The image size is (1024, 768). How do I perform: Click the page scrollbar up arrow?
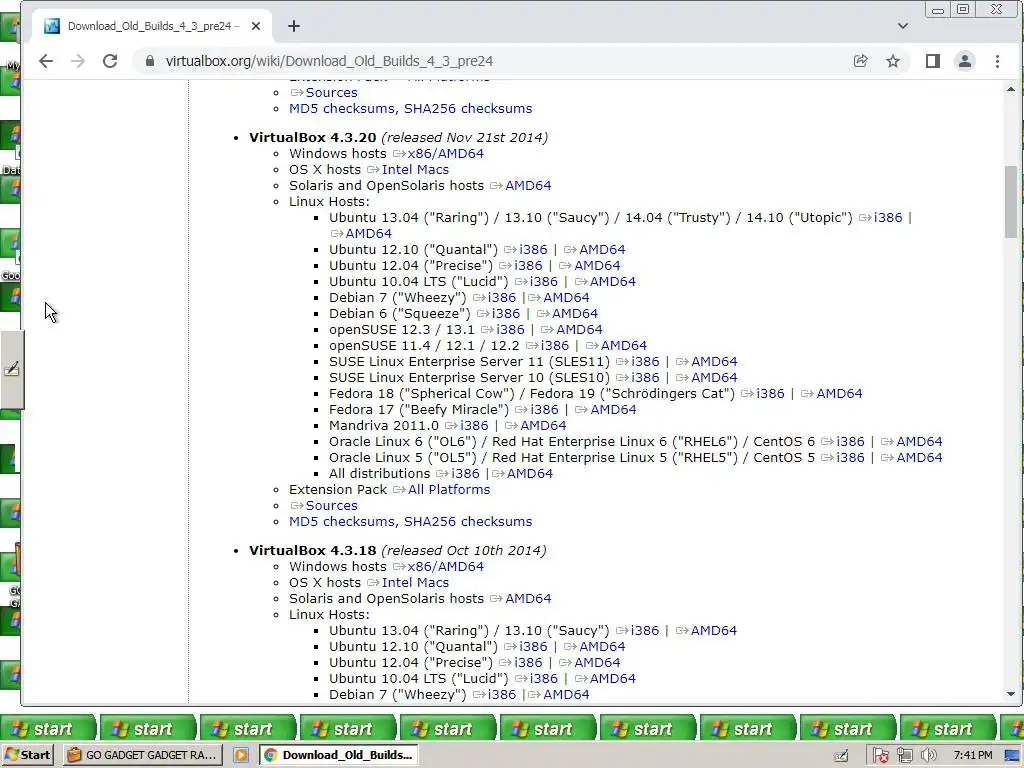tap(1011, 89)
